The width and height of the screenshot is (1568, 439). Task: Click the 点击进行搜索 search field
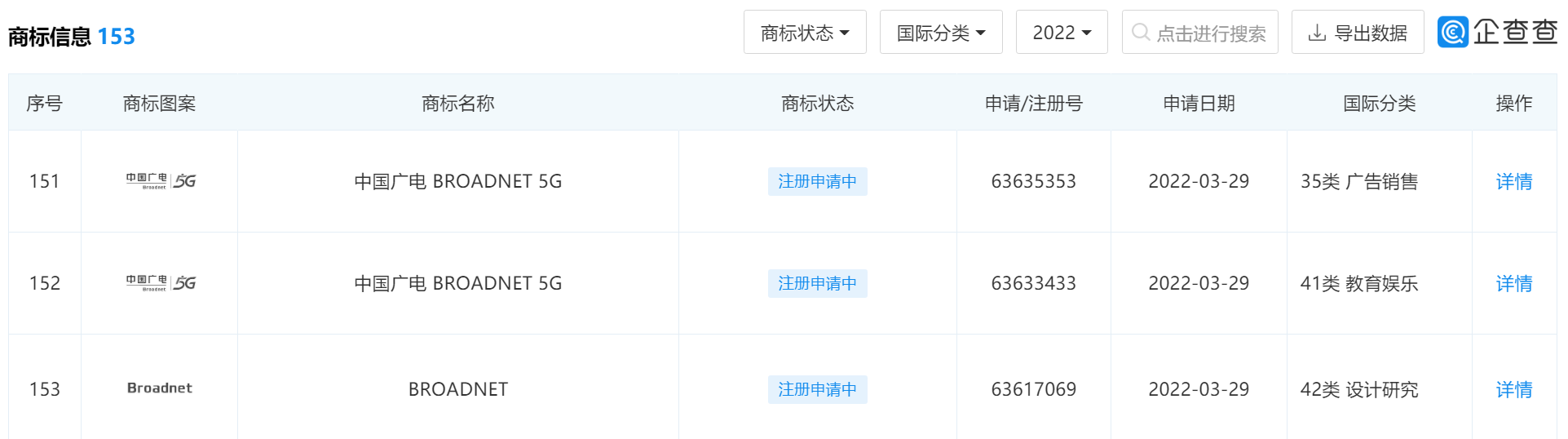pos(1199,32)
